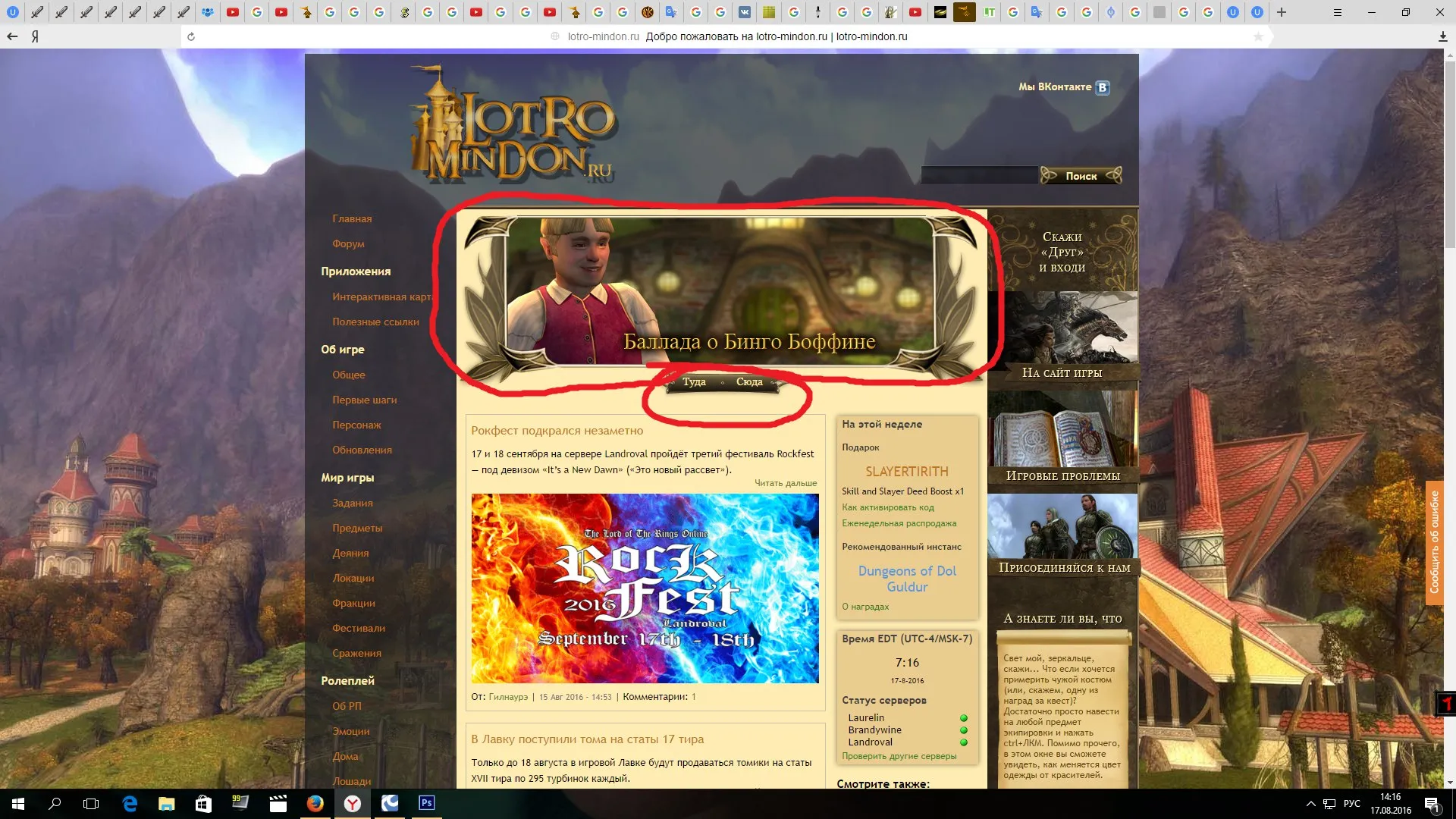Open Полезные ссылки in the sidebar
The image size is (1456, 819).
[375, 322]
